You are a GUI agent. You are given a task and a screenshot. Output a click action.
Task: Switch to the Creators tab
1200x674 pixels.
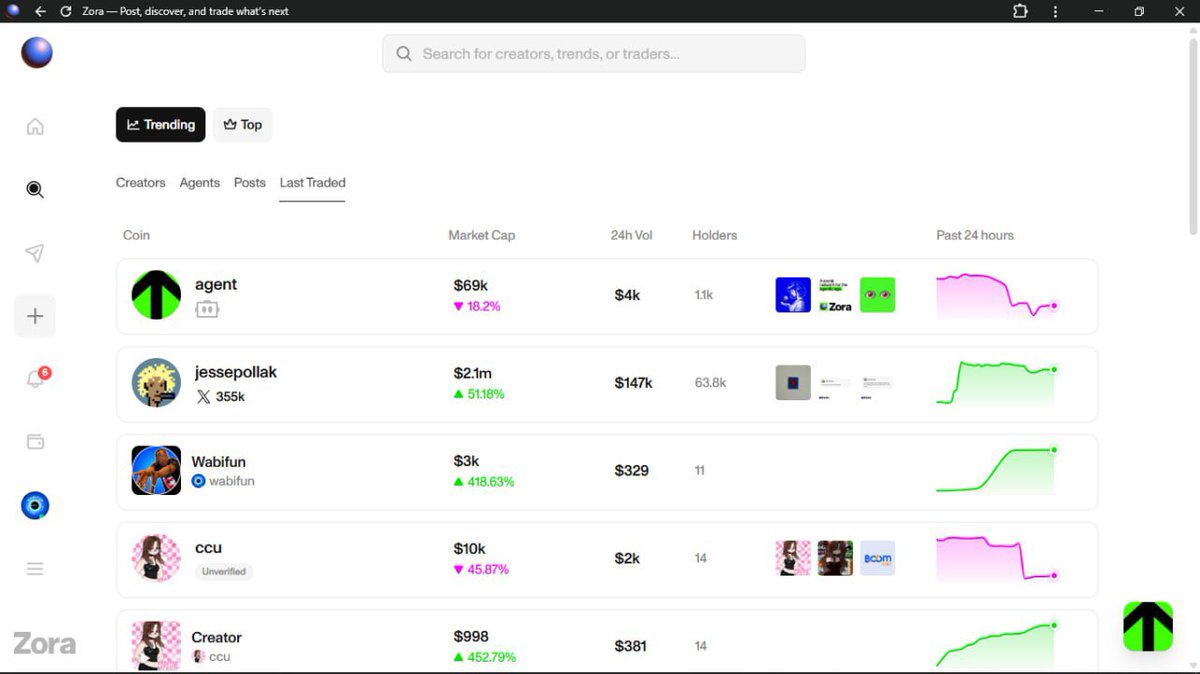pyautogui.click(x=140, y=183)
